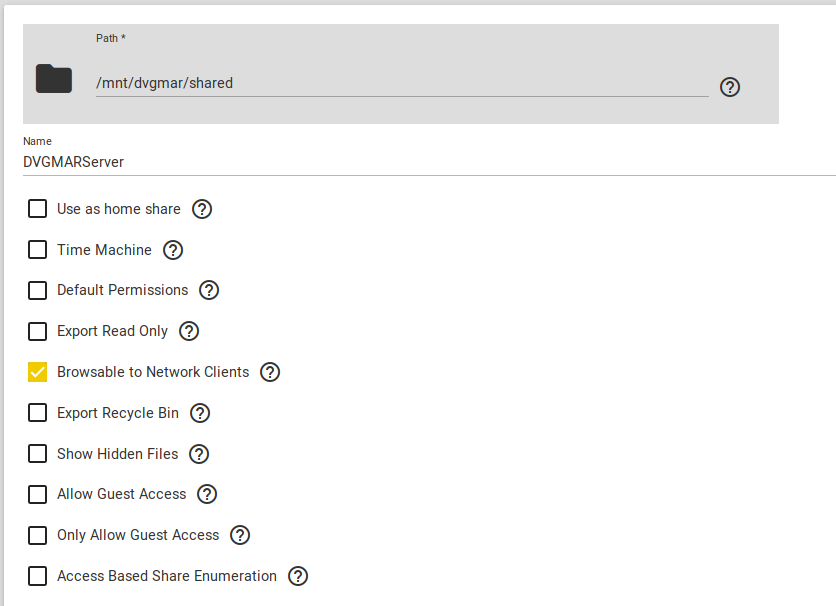
Task: Show Browsable to Network Clients help
Action: [270, 372]
